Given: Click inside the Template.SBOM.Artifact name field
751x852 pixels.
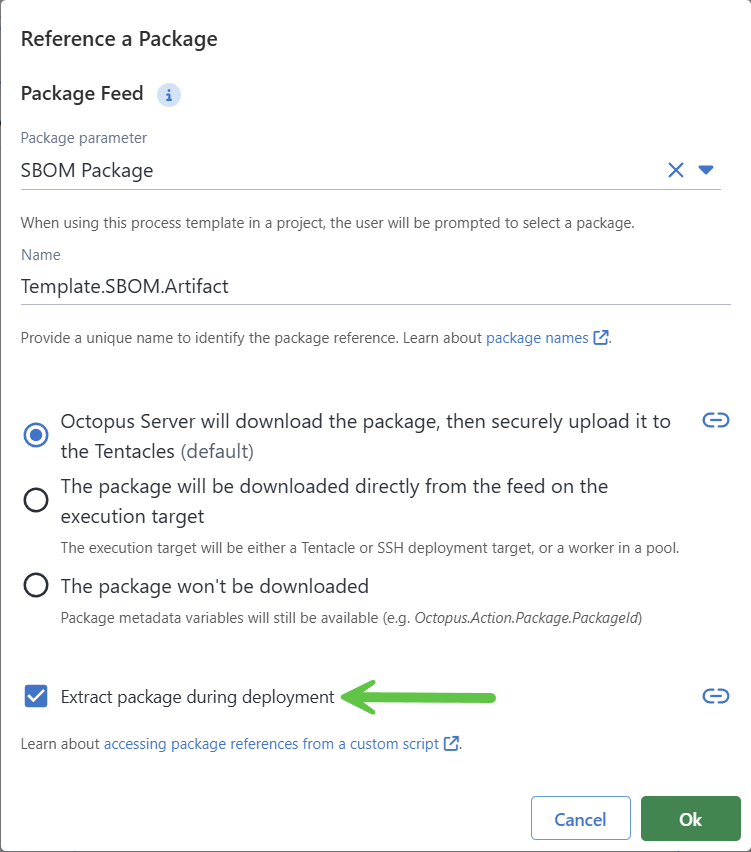Looking at the screenshot, I should tap(300, 286).
